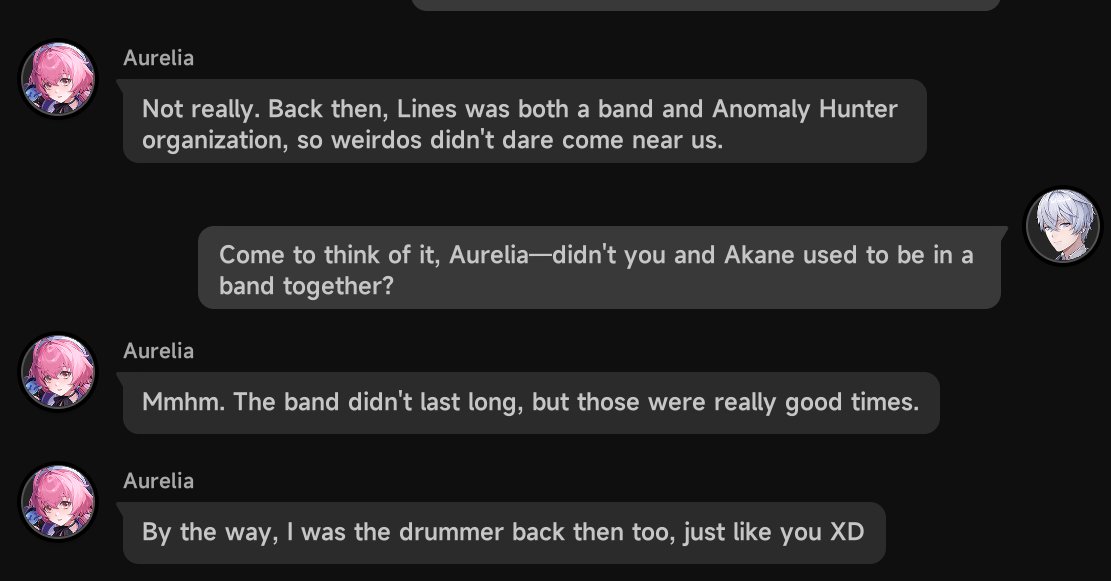Select the "Come to think of it" bubble

599,267
